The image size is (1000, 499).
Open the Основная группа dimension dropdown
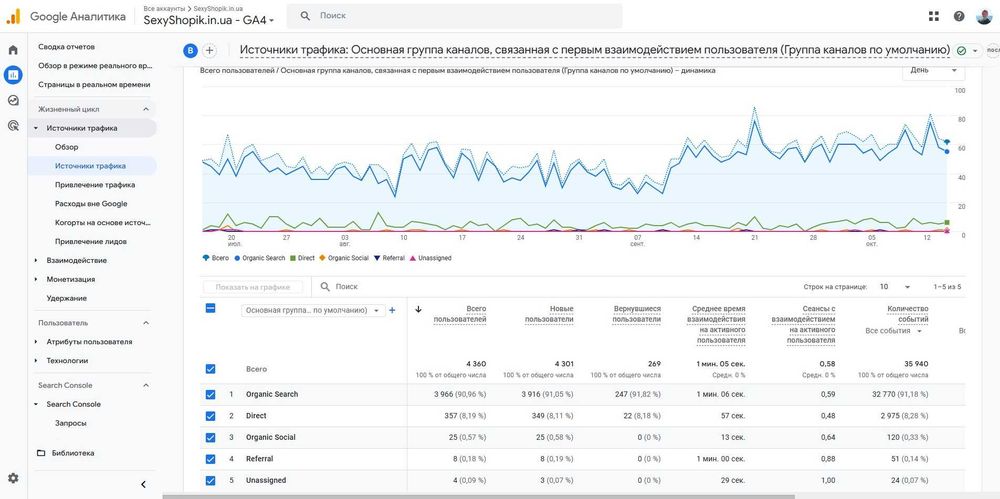(312, 310)
